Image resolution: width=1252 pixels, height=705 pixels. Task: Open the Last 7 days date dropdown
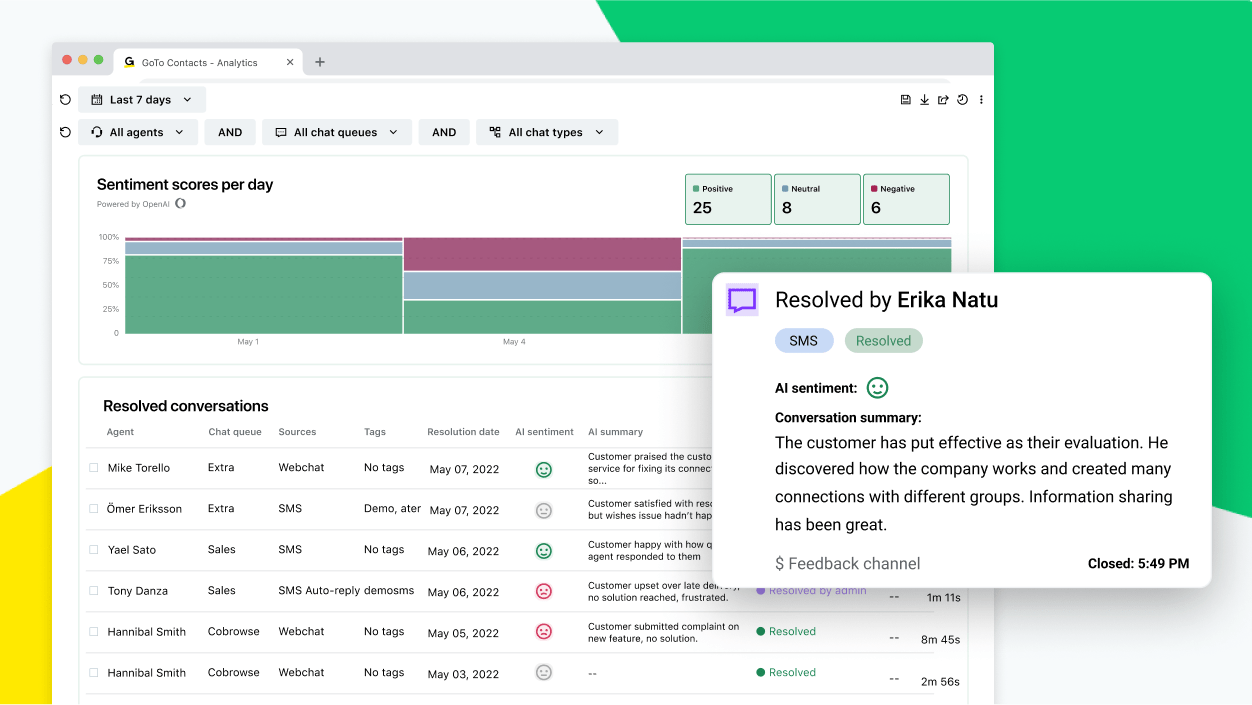[x=141, y=99]
